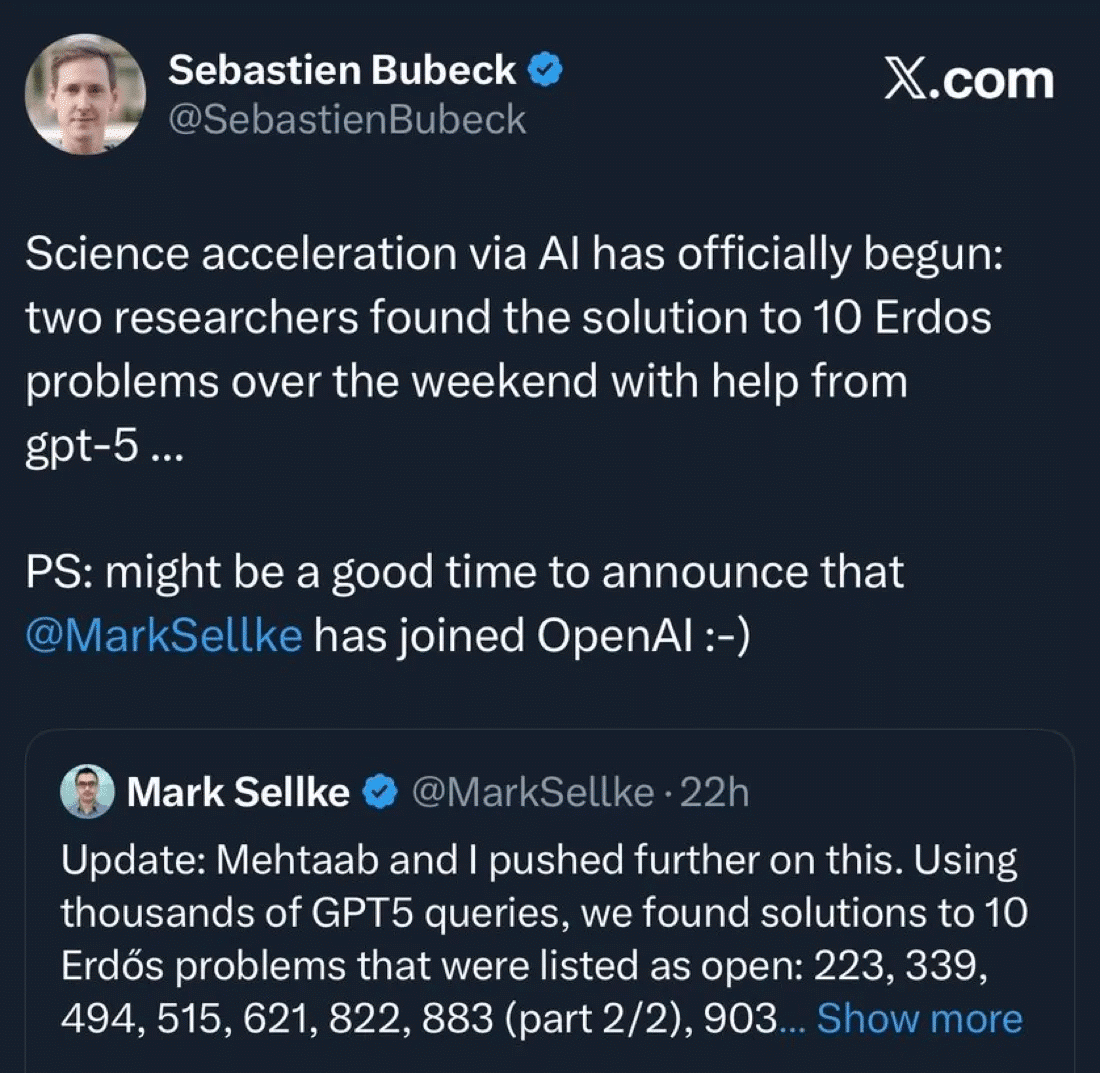The width and height of the screenshot is (1100, 1073).
Task: Click "problems over the weekend" line
Action: pos(466,383)
